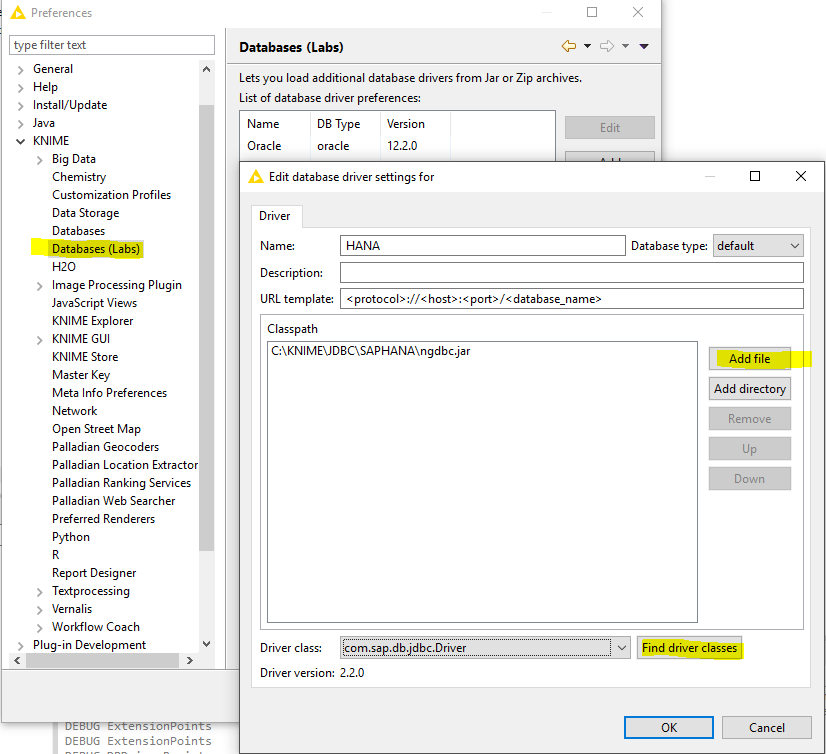Select Report Designer in the tree
Viewport: 826px width, 754px height.
(94, 573)
